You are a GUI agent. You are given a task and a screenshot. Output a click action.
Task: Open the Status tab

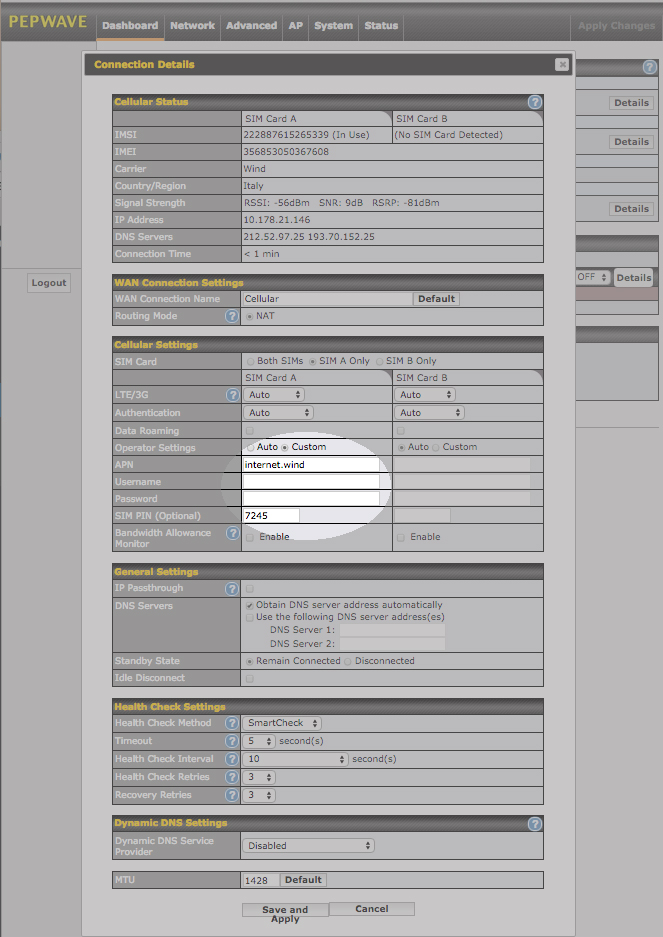tap(381, 26)
